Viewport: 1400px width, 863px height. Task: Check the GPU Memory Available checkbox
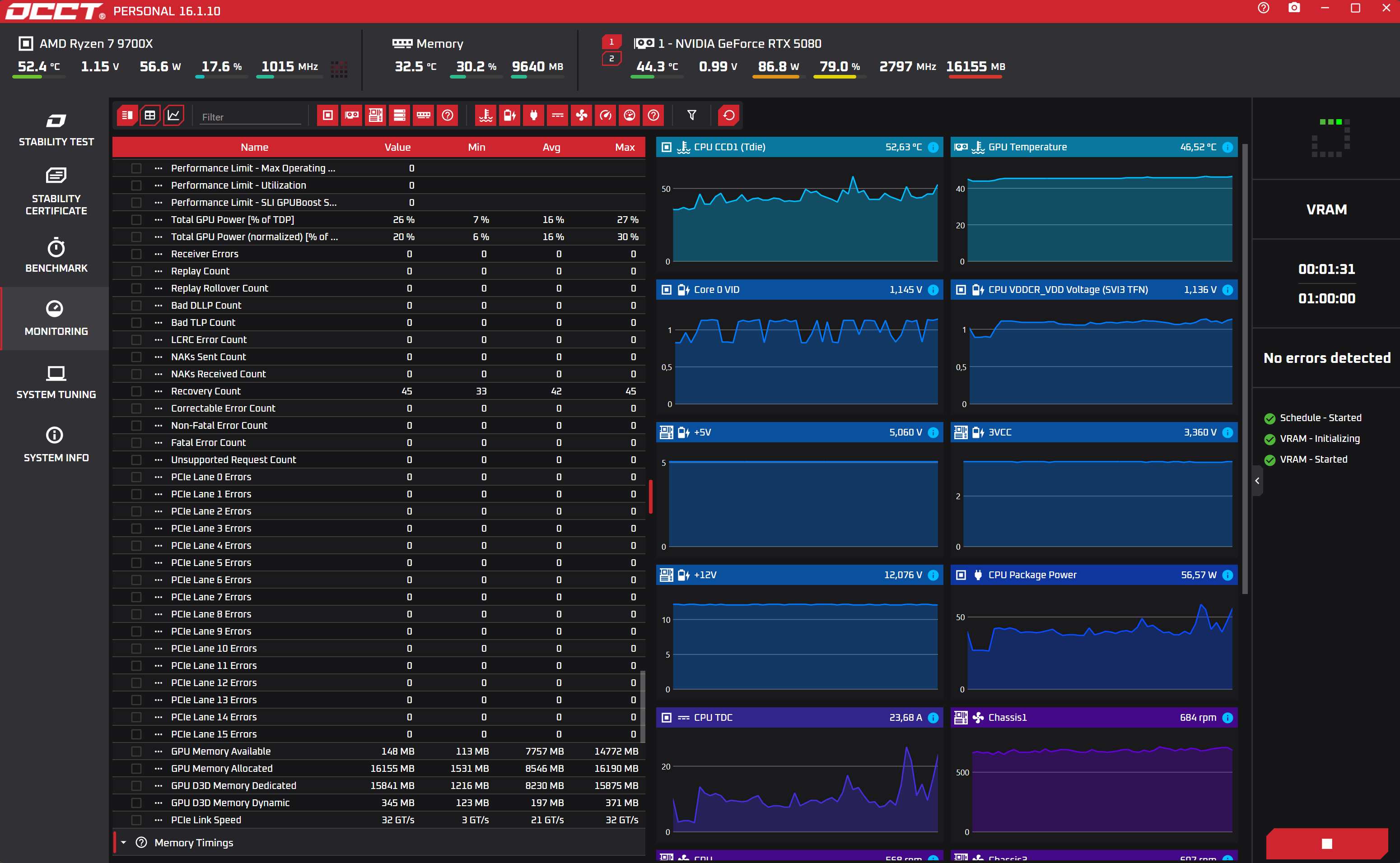pyautogui.click(x=136, y=751)
